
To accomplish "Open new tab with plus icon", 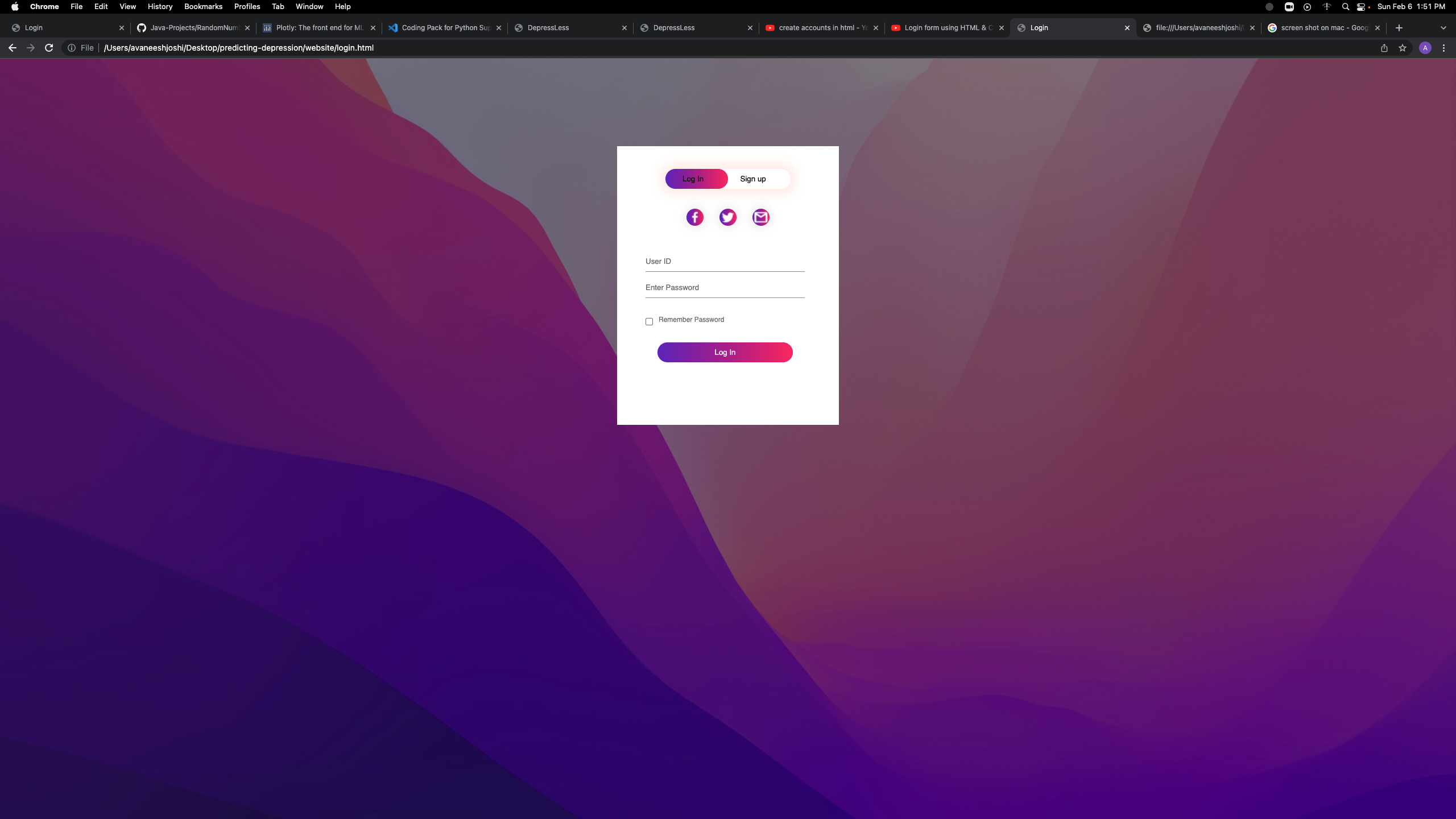I will tap(1399, 27).
